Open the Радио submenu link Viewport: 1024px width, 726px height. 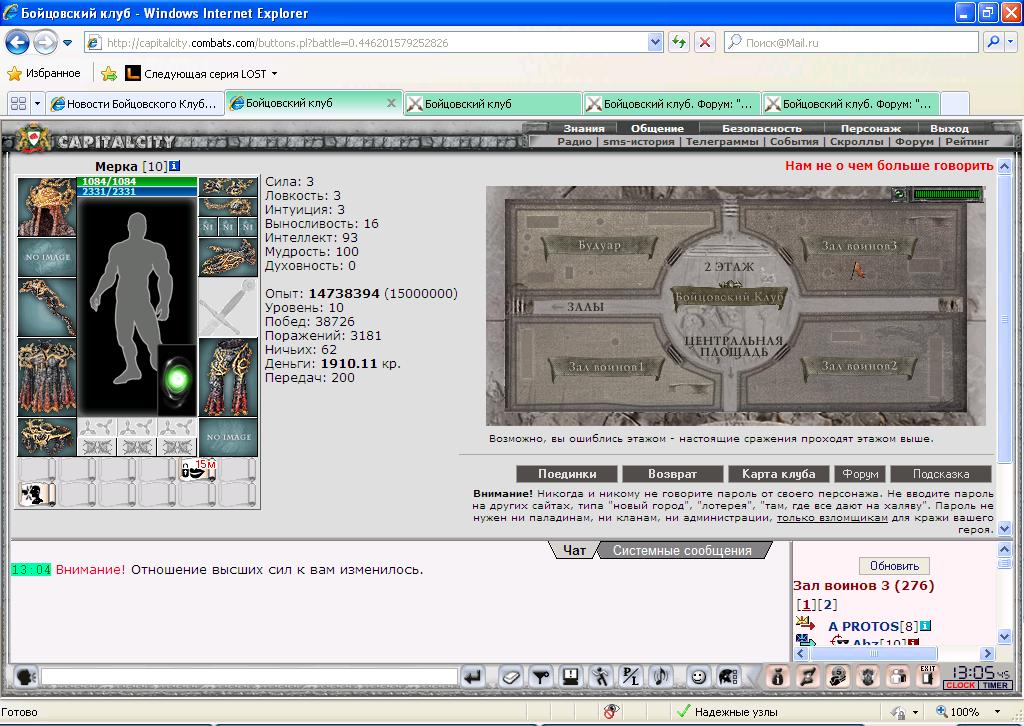(x=575, y=141)
